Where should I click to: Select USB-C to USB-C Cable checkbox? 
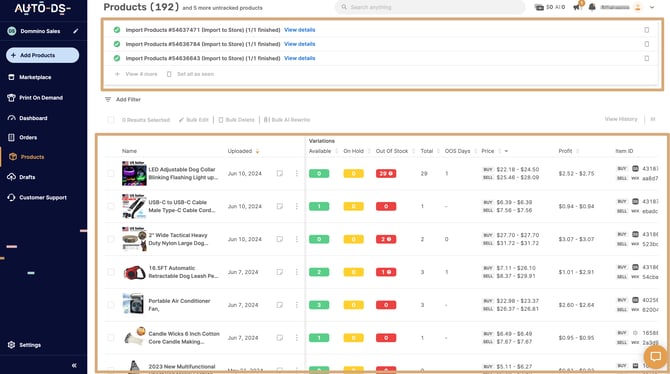click(111, 206)
